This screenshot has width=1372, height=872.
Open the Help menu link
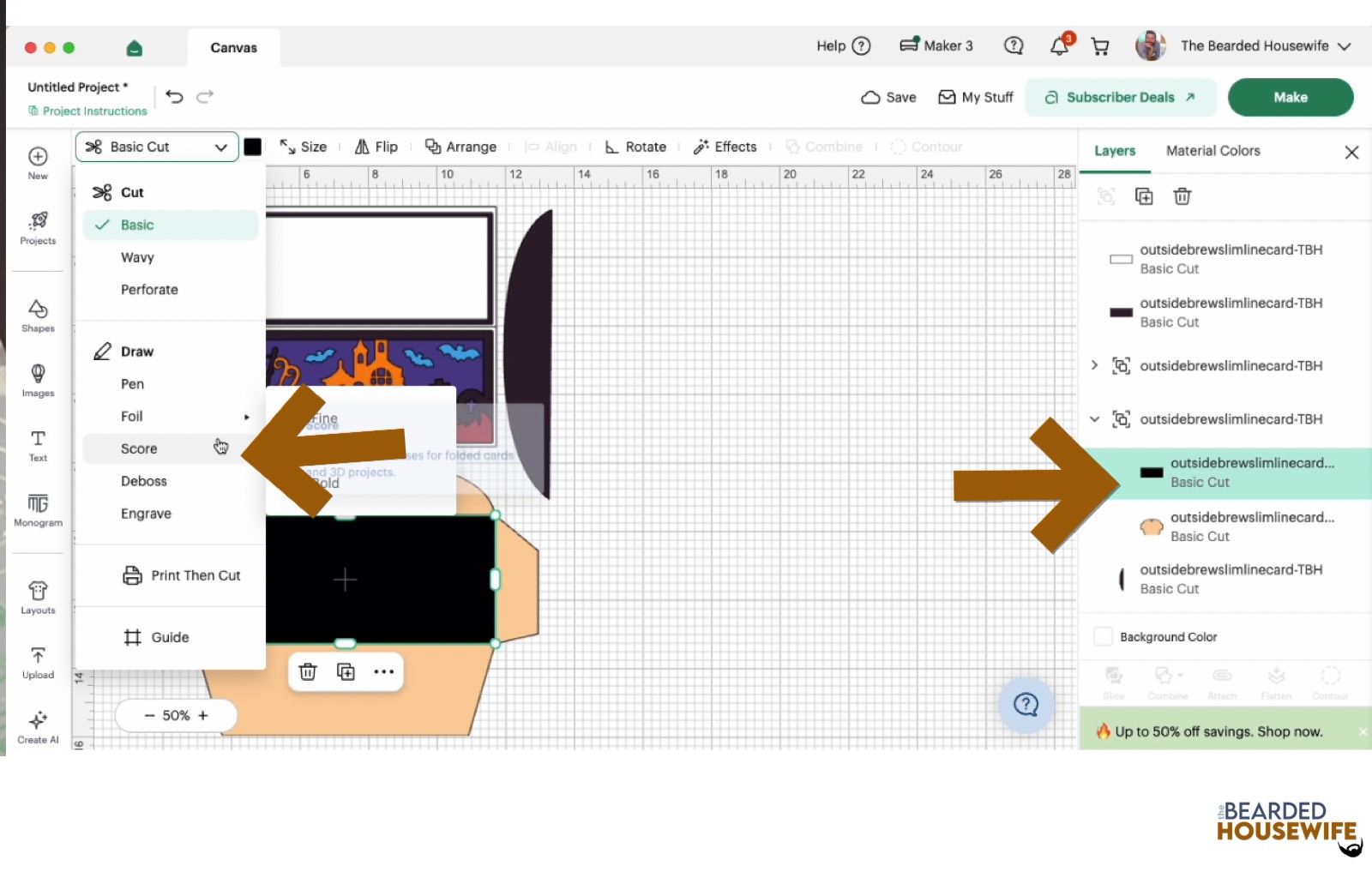[x=843, y=45]
